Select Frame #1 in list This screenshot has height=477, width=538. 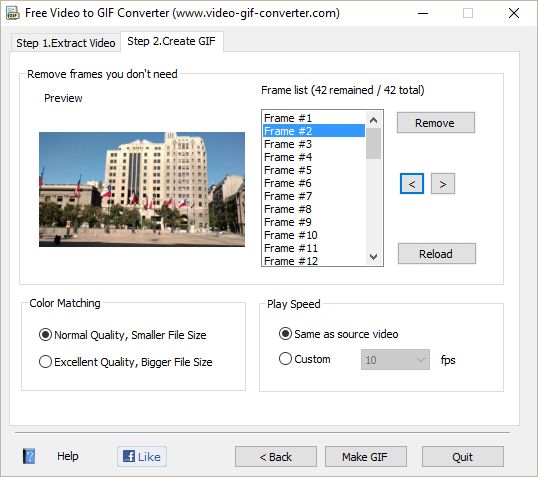click(x=314, y=118)
